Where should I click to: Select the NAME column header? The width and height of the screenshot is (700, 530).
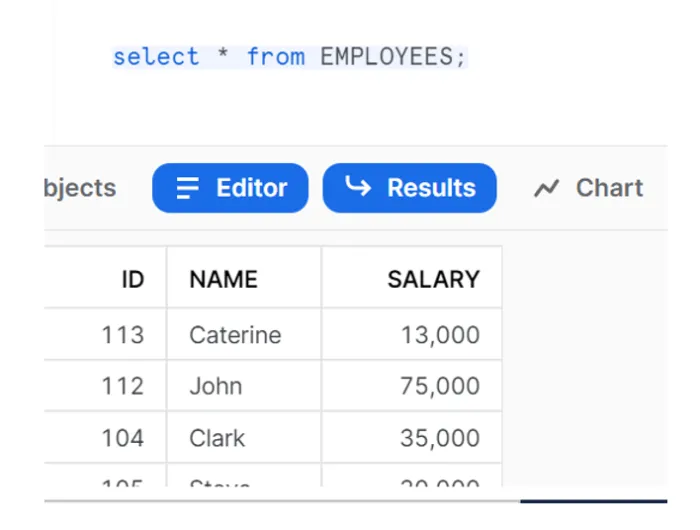(223, 280)
